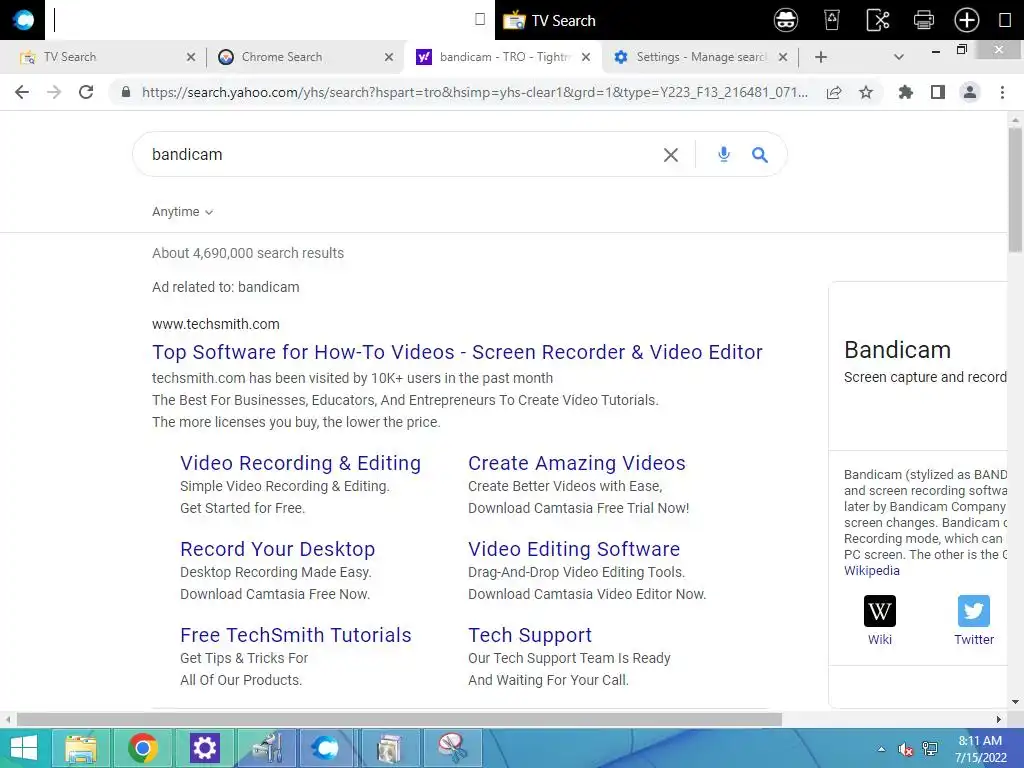Open the Windows Start button

[x=24, y=748]
